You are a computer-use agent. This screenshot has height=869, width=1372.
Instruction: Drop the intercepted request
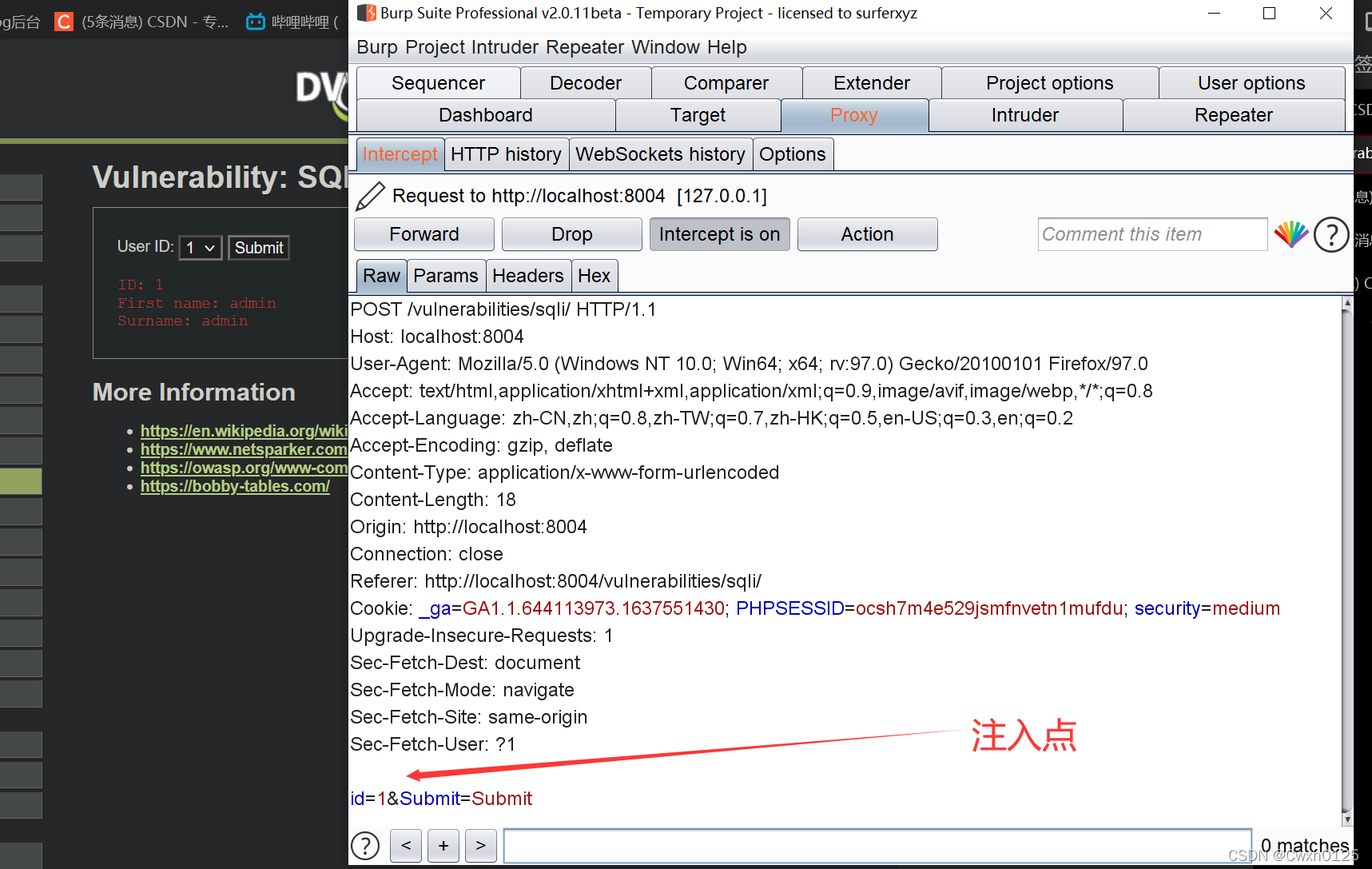571,234
